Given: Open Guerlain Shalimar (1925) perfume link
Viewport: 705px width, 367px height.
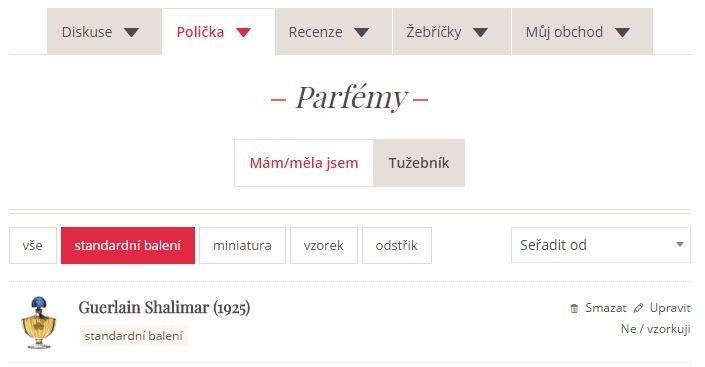Looking at the screenshot, I should pos(164,308).
